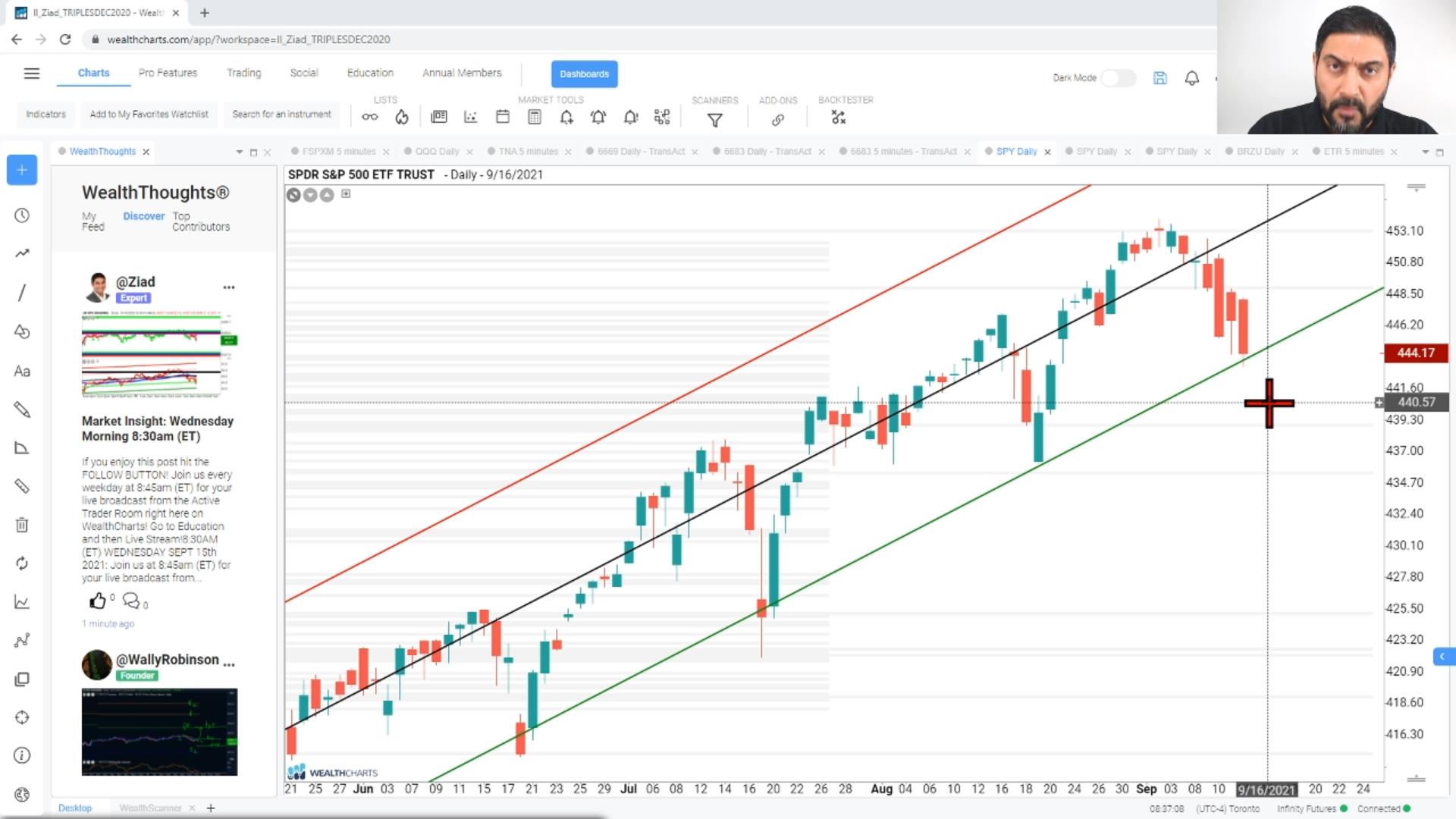
Task: Maximize the WealthThoughts panel
Action: coord(253,152)
